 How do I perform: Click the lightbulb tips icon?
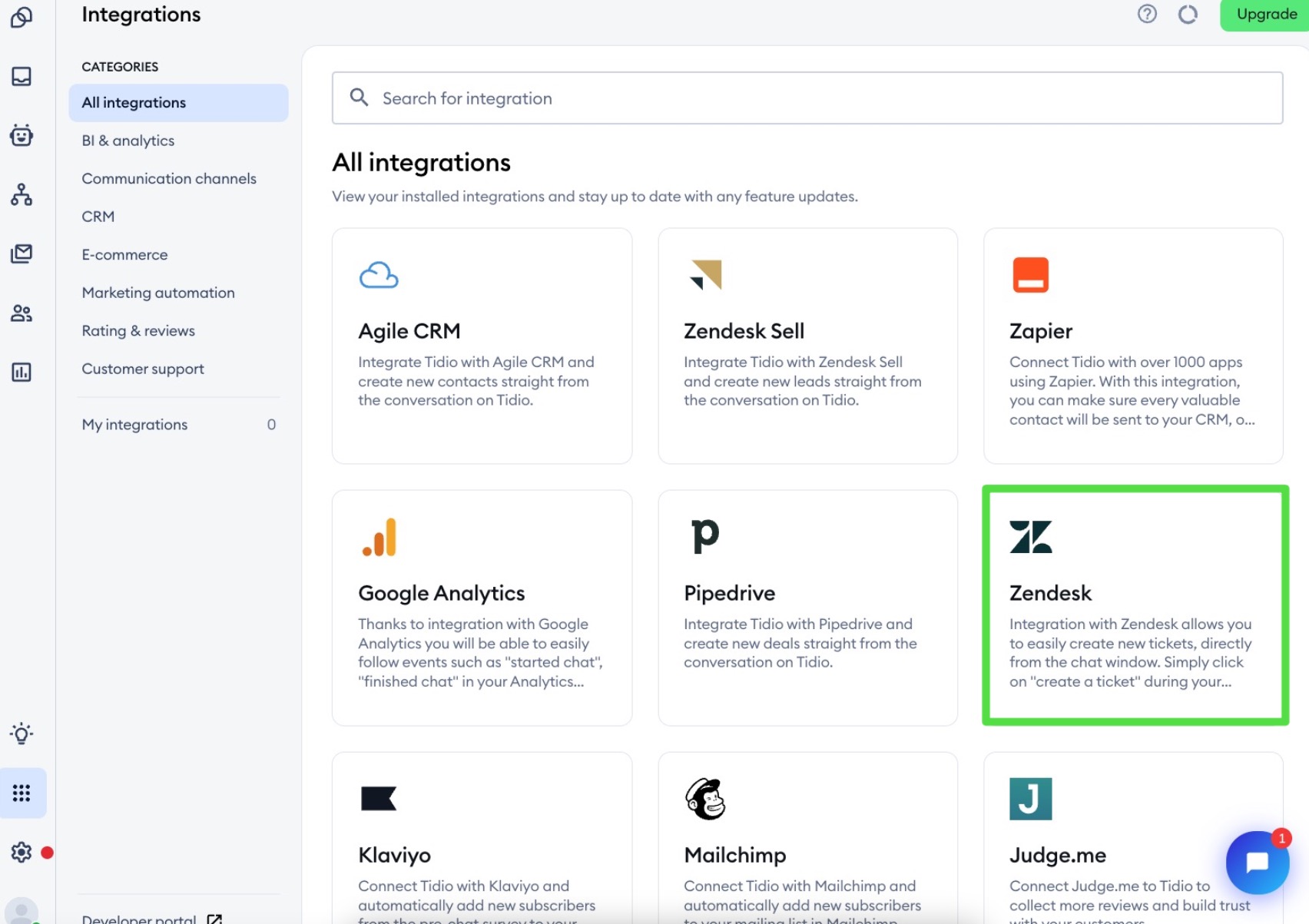22,734
